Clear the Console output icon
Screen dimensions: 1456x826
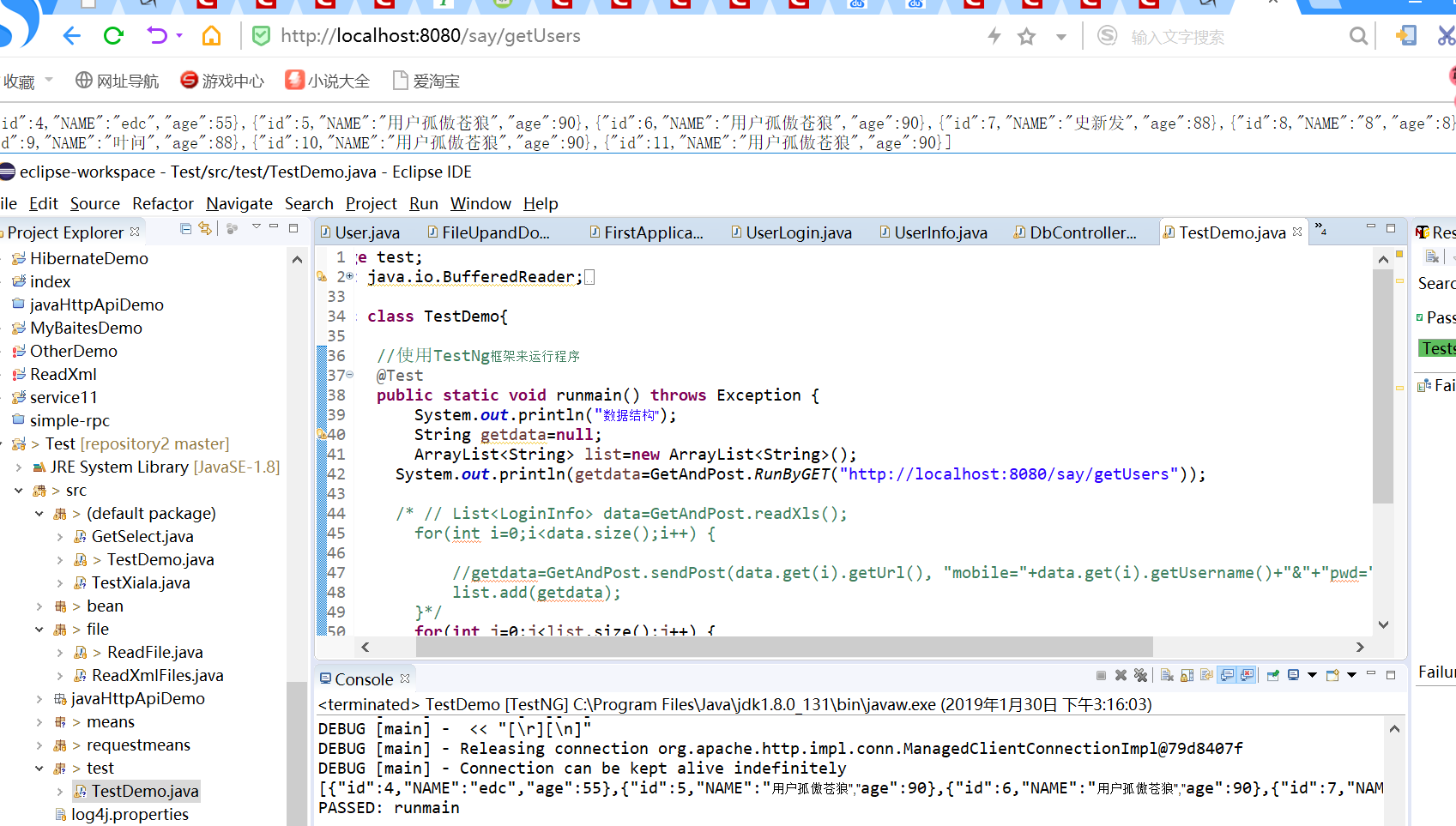click(x=1167, y=676)
